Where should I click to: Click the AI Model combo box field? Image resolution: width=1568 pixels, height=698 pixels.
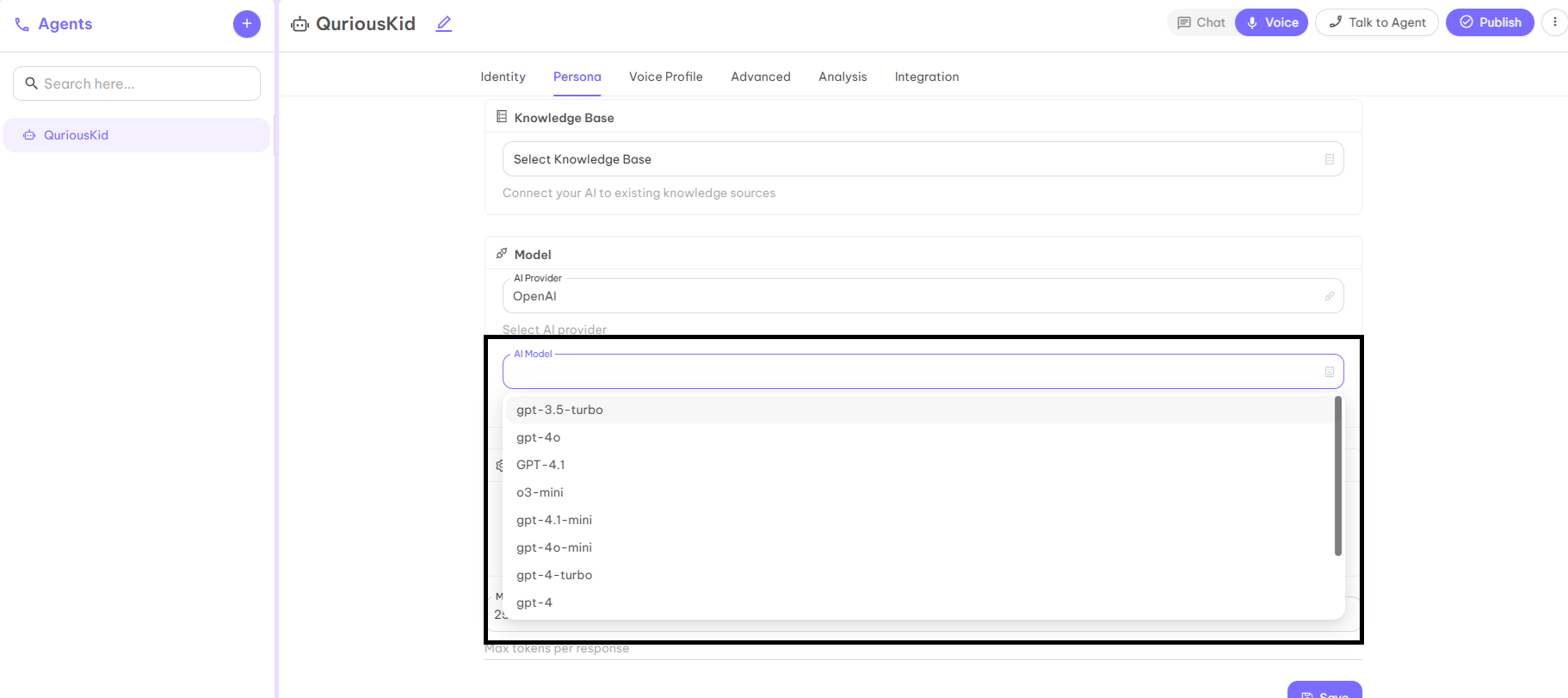click(923, 372)
